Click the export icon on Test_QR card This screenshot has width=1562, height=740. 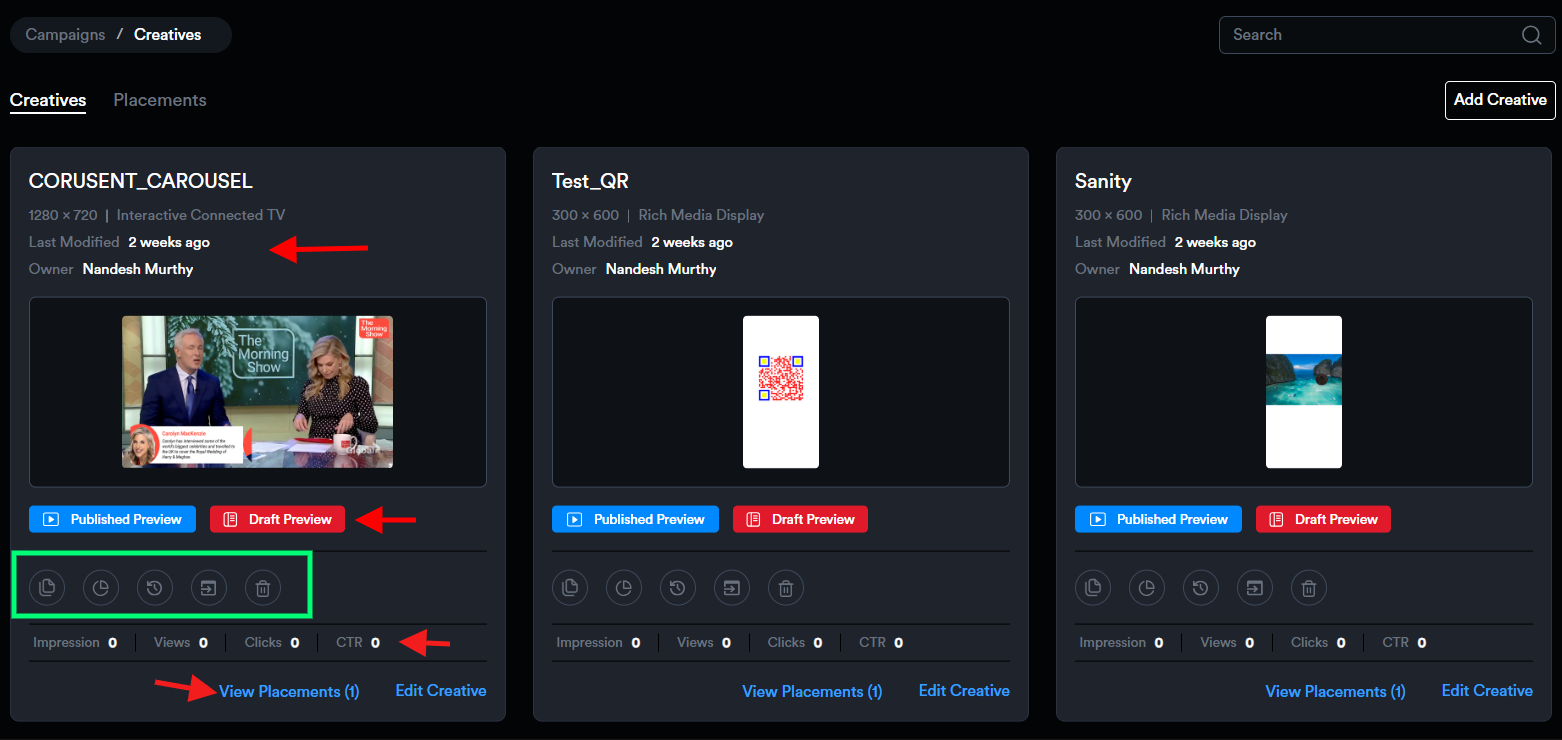tap(732, 588)
